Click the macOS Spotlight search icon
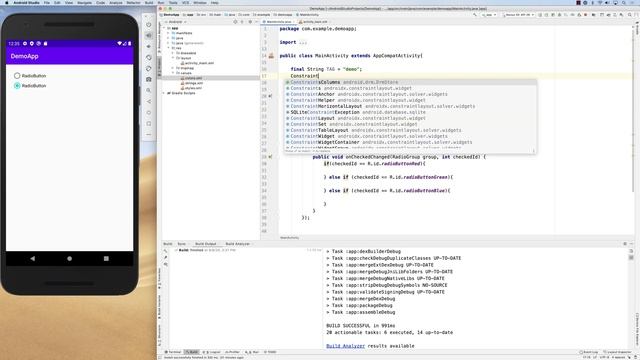 tap(624, 2)
